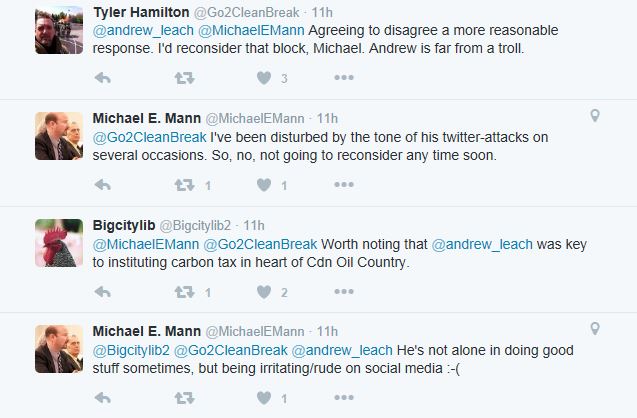Screen dimensions: 637x418
Task: Retweet Bigcitylib's carbon tax tweet
Action: (184, 293)
